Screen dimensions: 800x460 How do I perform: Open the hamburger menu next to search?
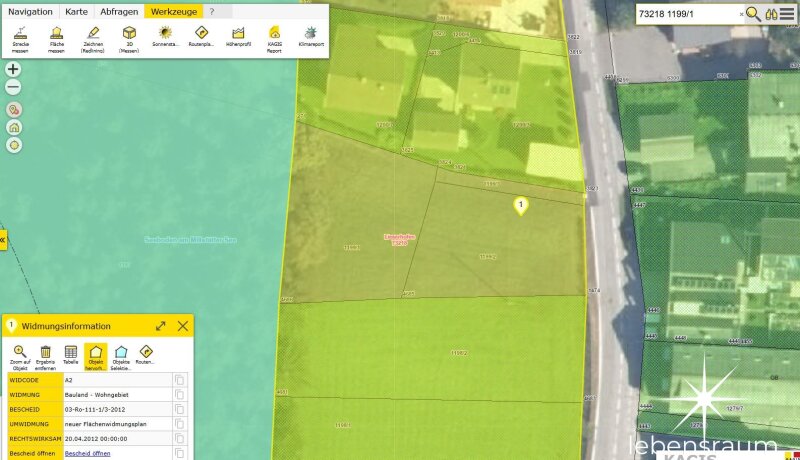(x=787, y=14)
